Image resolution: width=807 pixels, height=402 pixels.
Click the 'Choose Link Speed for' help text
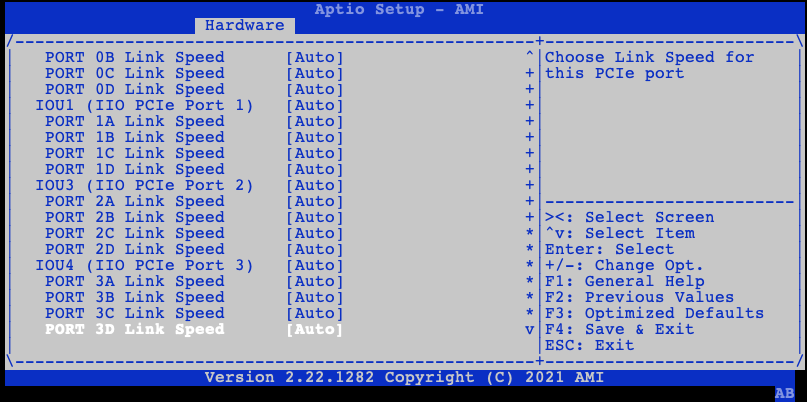pos(650,57)
